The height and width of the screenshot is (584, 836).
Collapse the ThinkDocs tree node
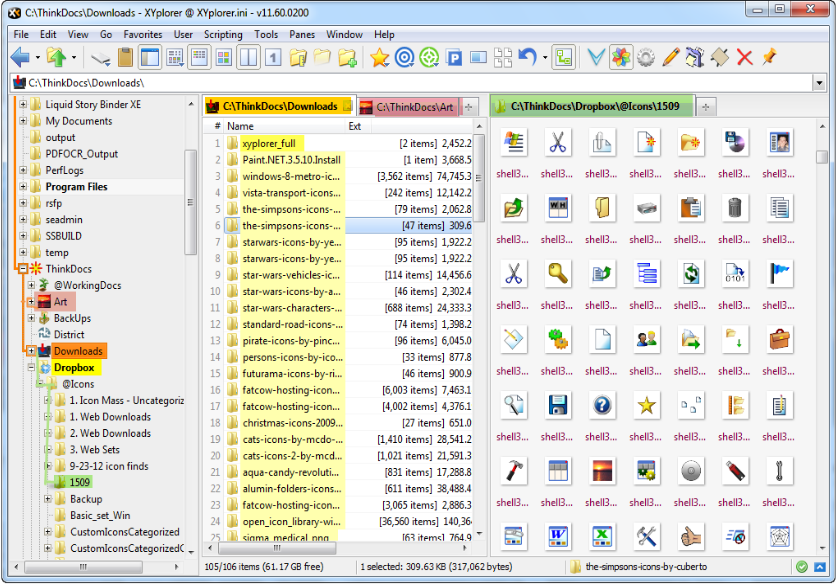[23, 269]
